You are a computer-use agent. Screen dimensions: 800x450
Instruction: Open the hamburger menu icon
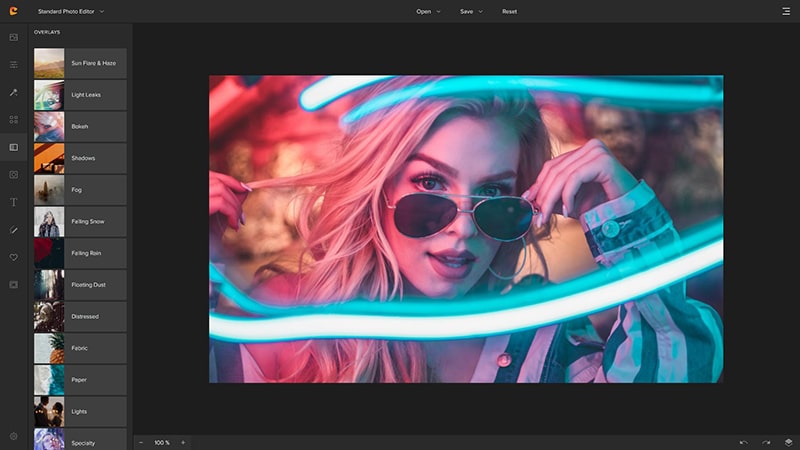[x=786, y=11]
